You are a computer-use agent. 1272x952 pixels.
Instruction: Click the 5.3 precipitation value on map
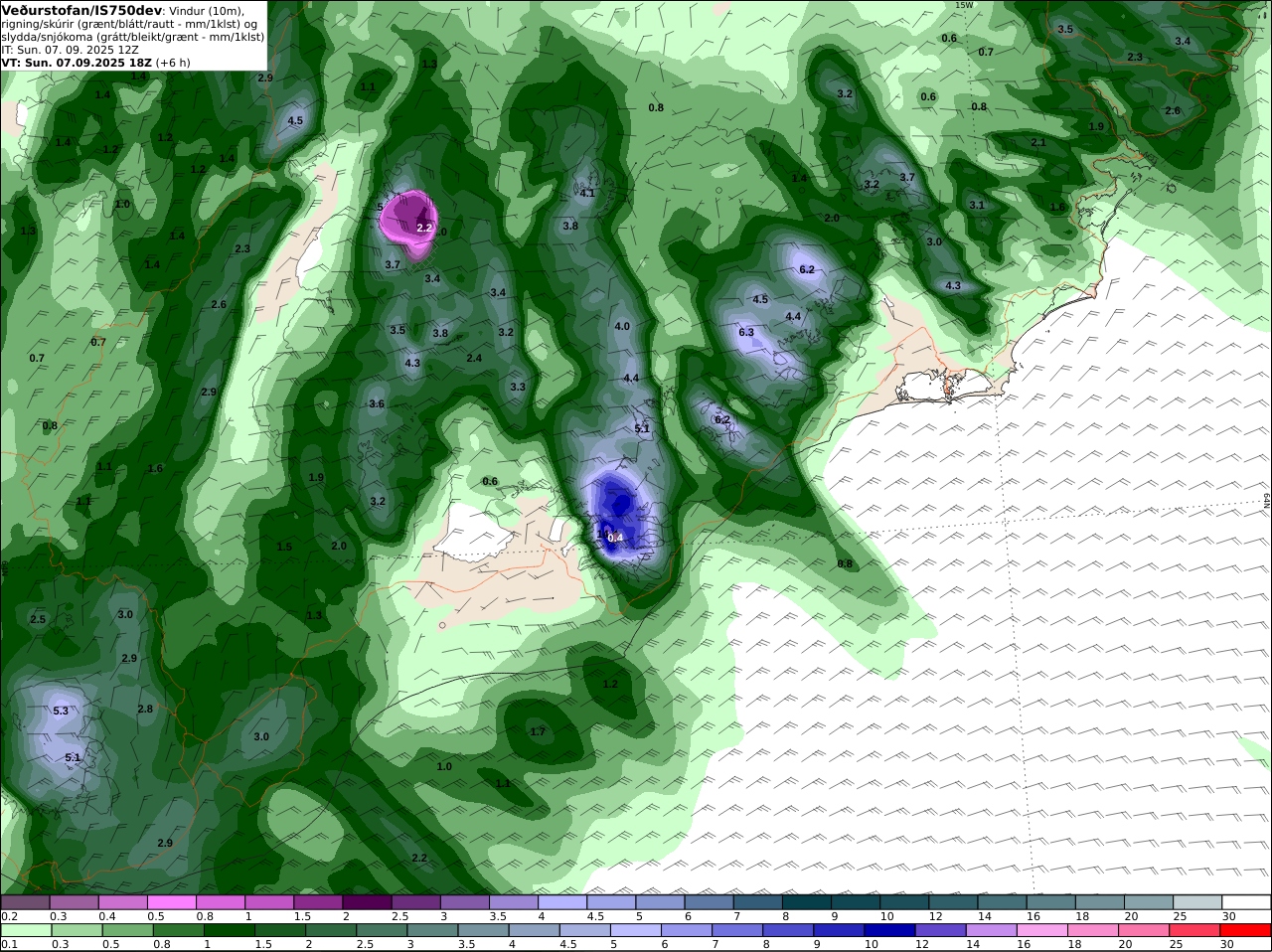click(61, 711)
